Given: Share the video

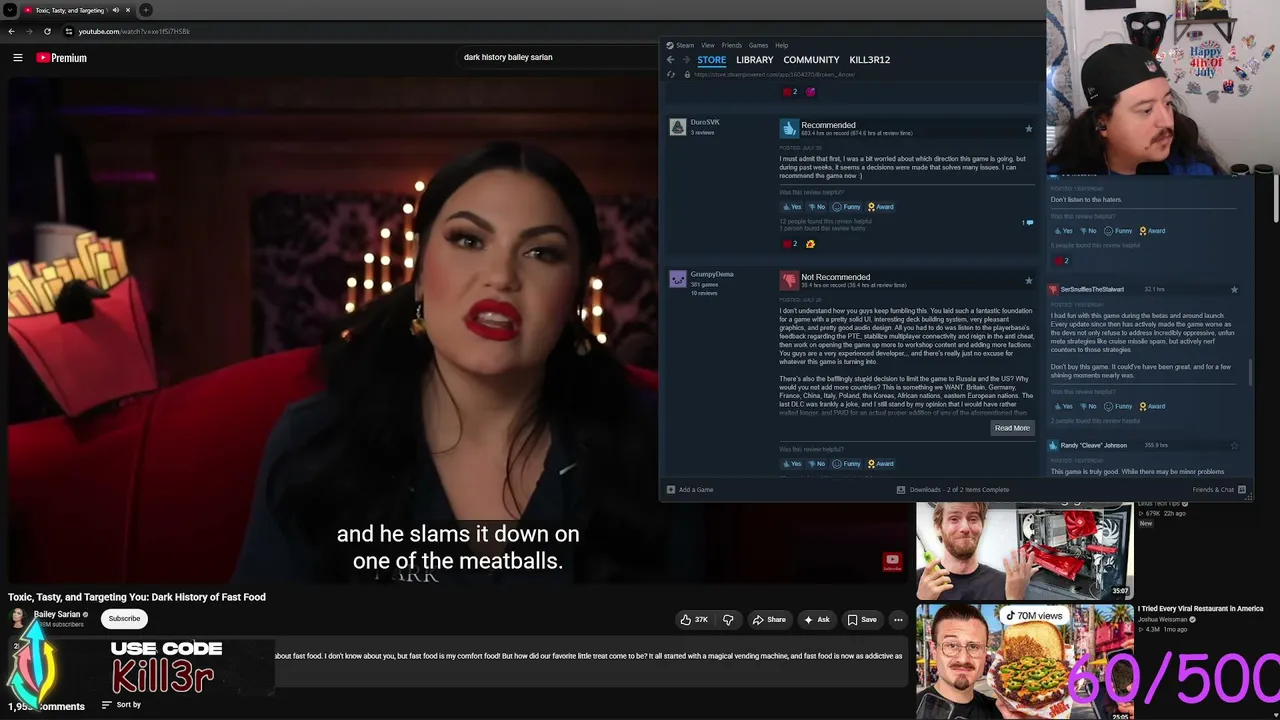Looking at the screenshot, I should pos(769,620).
